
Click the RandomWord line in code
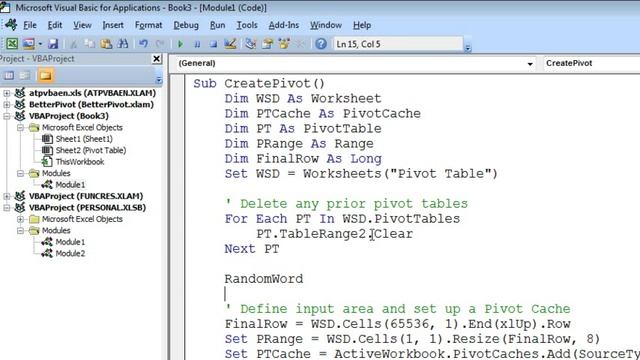click(264, 279)
